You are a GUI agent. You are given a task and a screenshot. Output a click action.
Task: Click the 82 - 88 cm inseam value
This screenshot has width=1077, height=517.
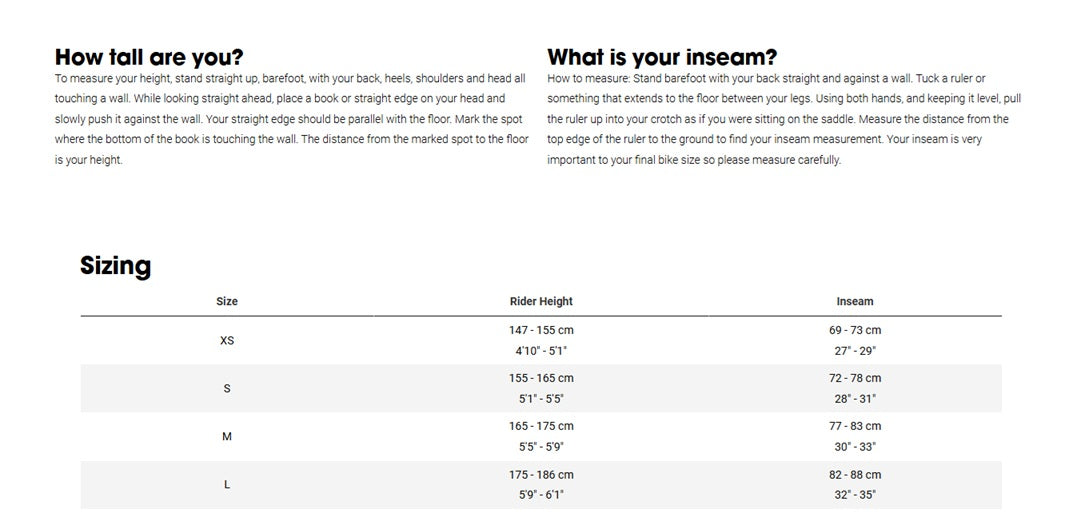[855, 474]
